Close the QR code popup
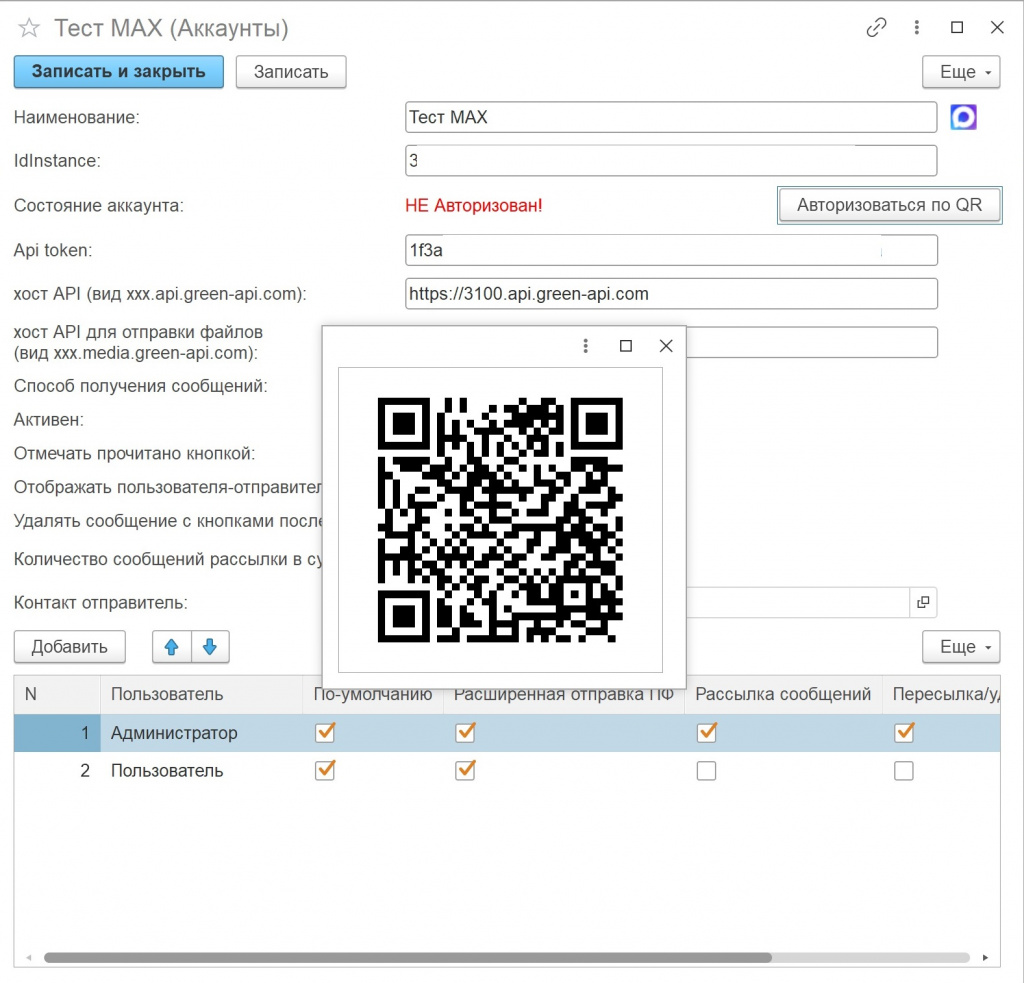This screenshot has height=983, width=1024. coord(666,346)
